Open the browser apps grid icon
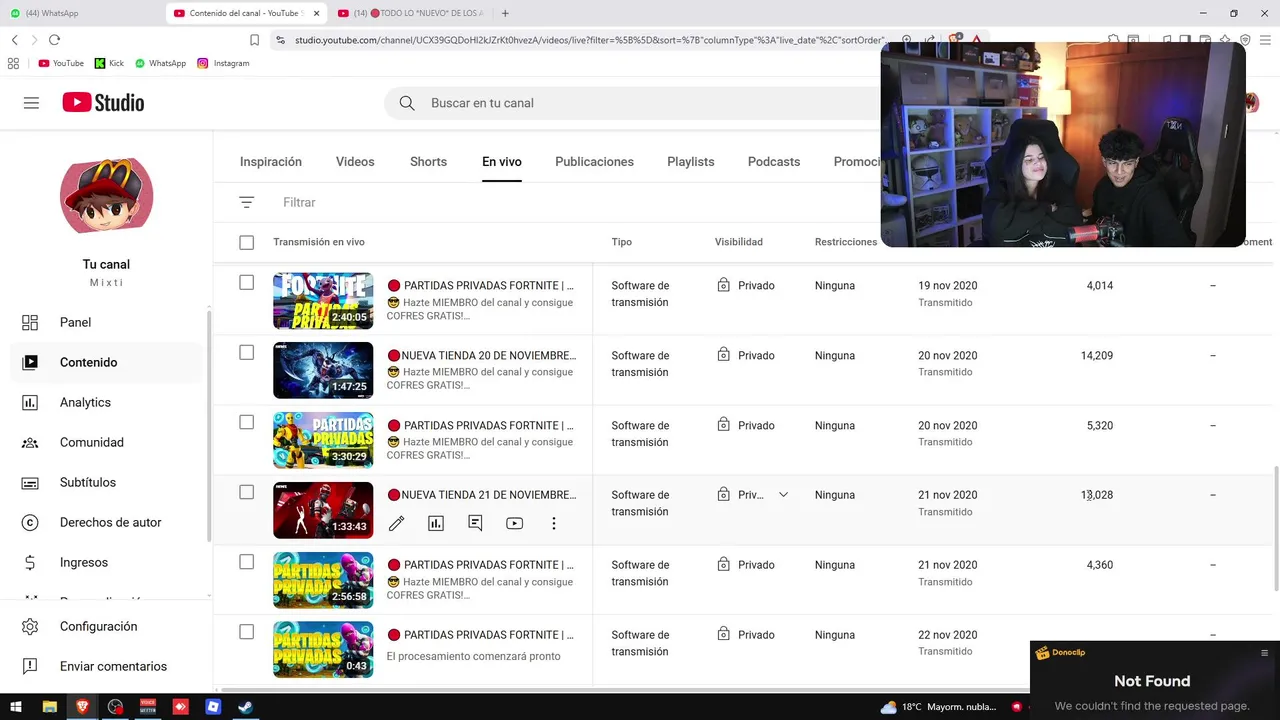Screen dimensions: 1280x720 tap(13, 63)
